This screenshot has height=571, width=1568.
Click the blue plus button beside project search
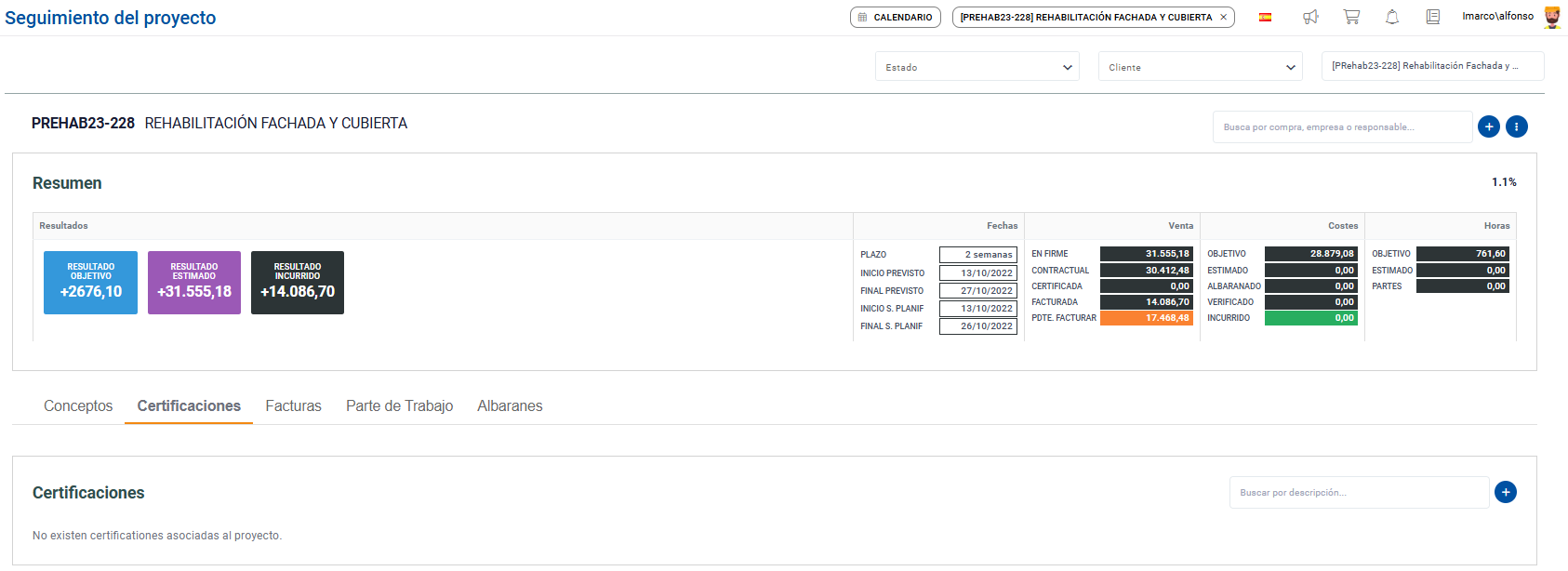coord(1489,126)
